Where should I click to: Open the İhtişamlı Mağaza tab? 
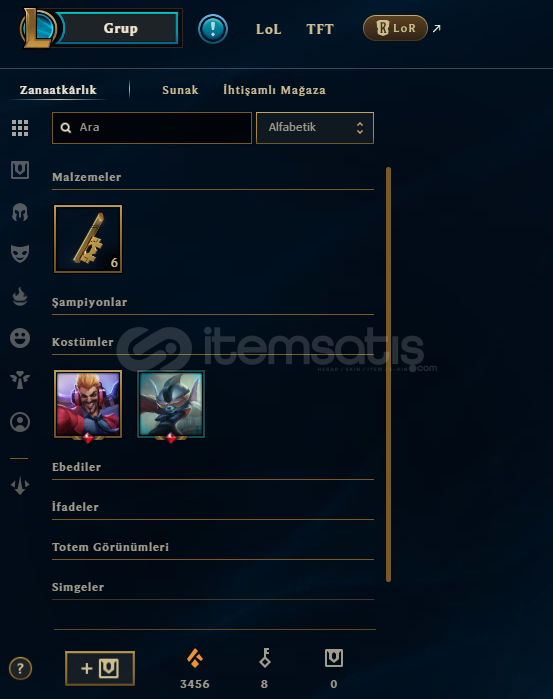274,90
